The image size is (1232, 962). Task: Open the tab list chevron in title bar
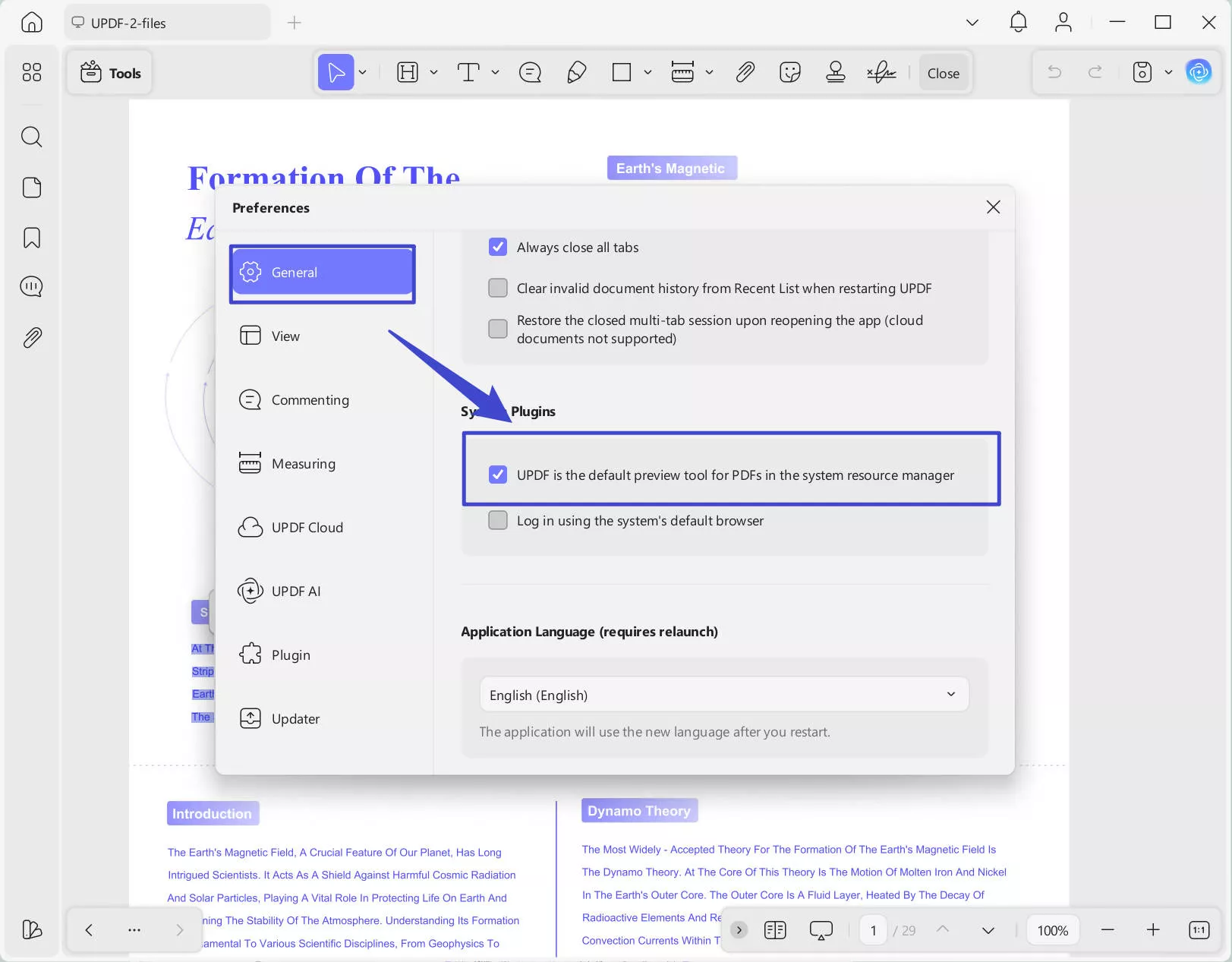click(972, 23)
